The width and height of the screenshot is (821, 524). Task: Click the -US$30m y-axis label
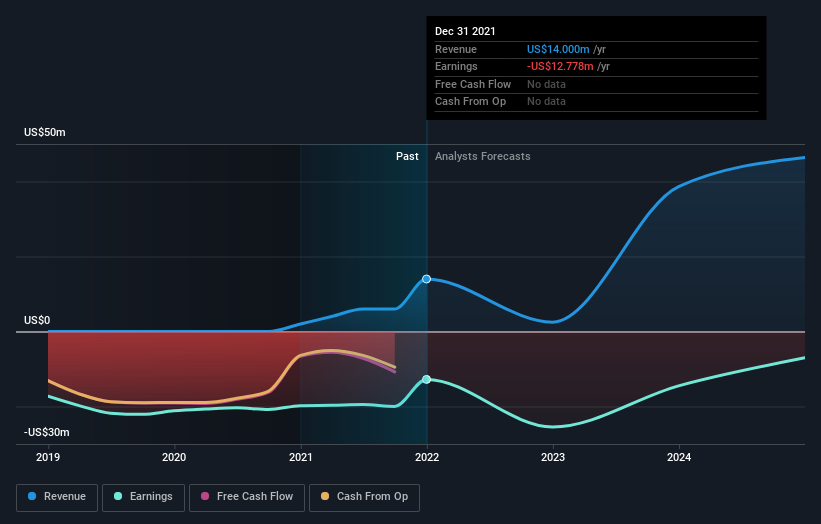[x=47, y=432]
